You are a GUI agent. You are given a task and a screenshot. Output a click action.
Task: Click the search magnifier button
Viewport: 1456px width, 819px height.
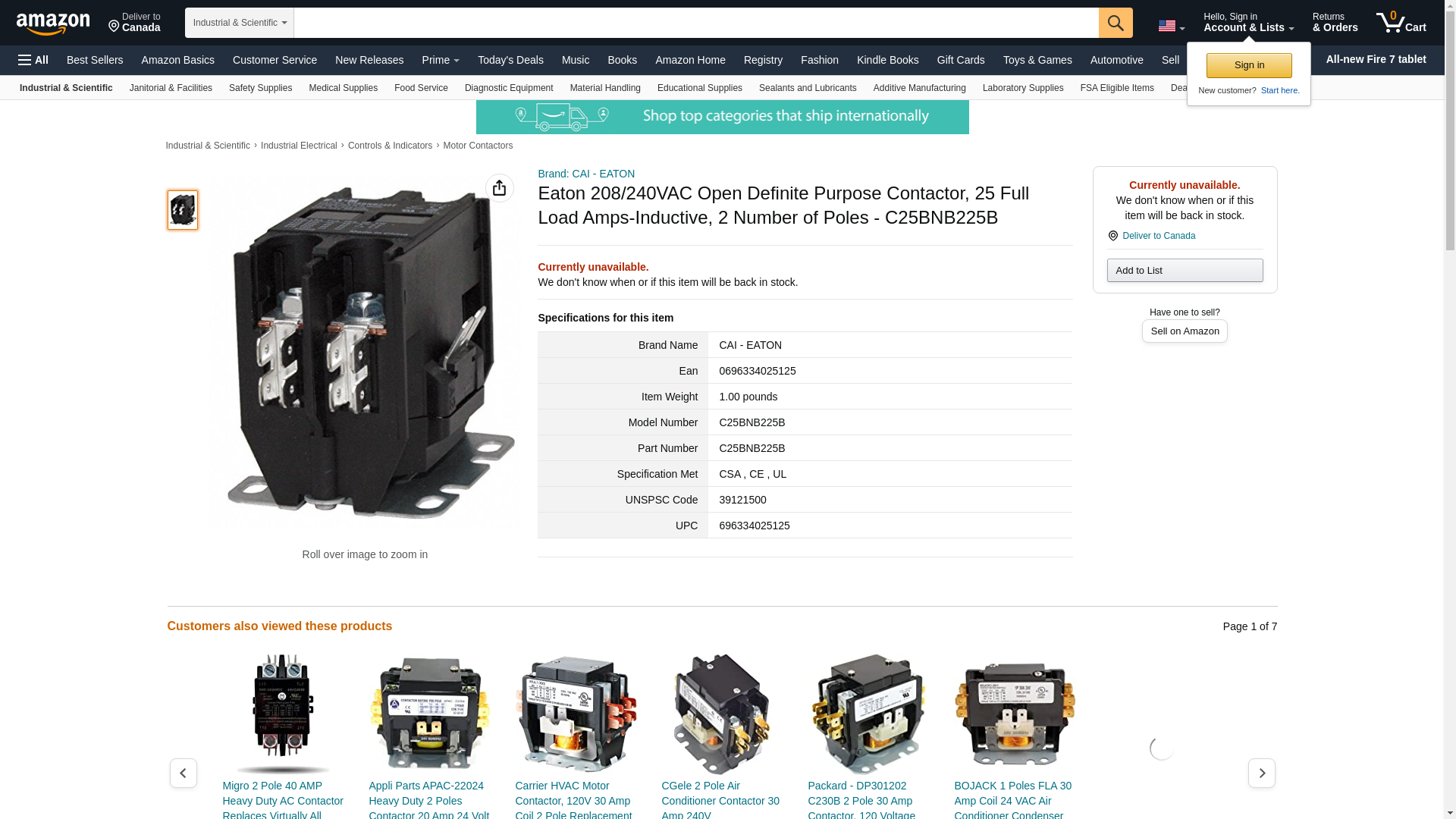(x=1115, y=23)
